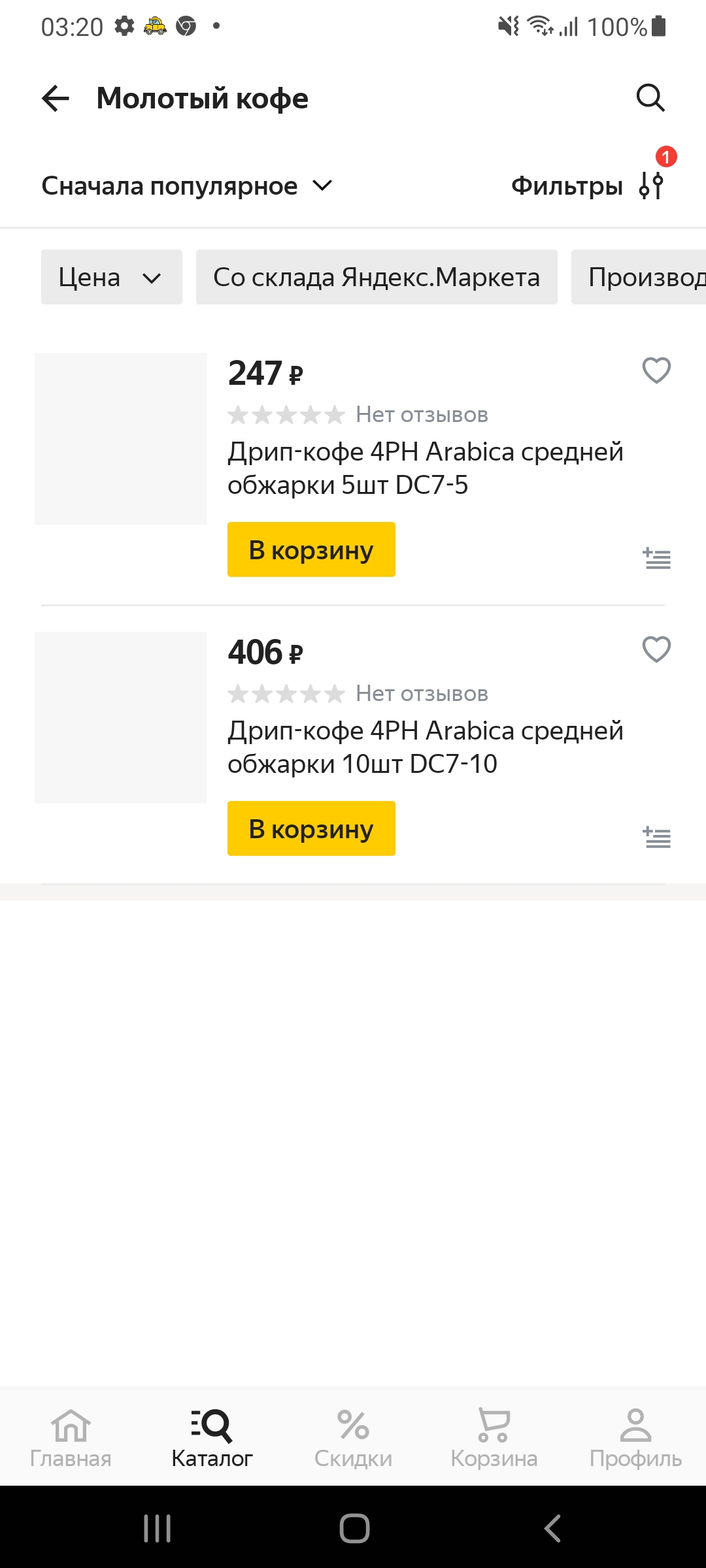
Task: Favorite the 406 ₽ drip coffee item
Action: [656, 650]
